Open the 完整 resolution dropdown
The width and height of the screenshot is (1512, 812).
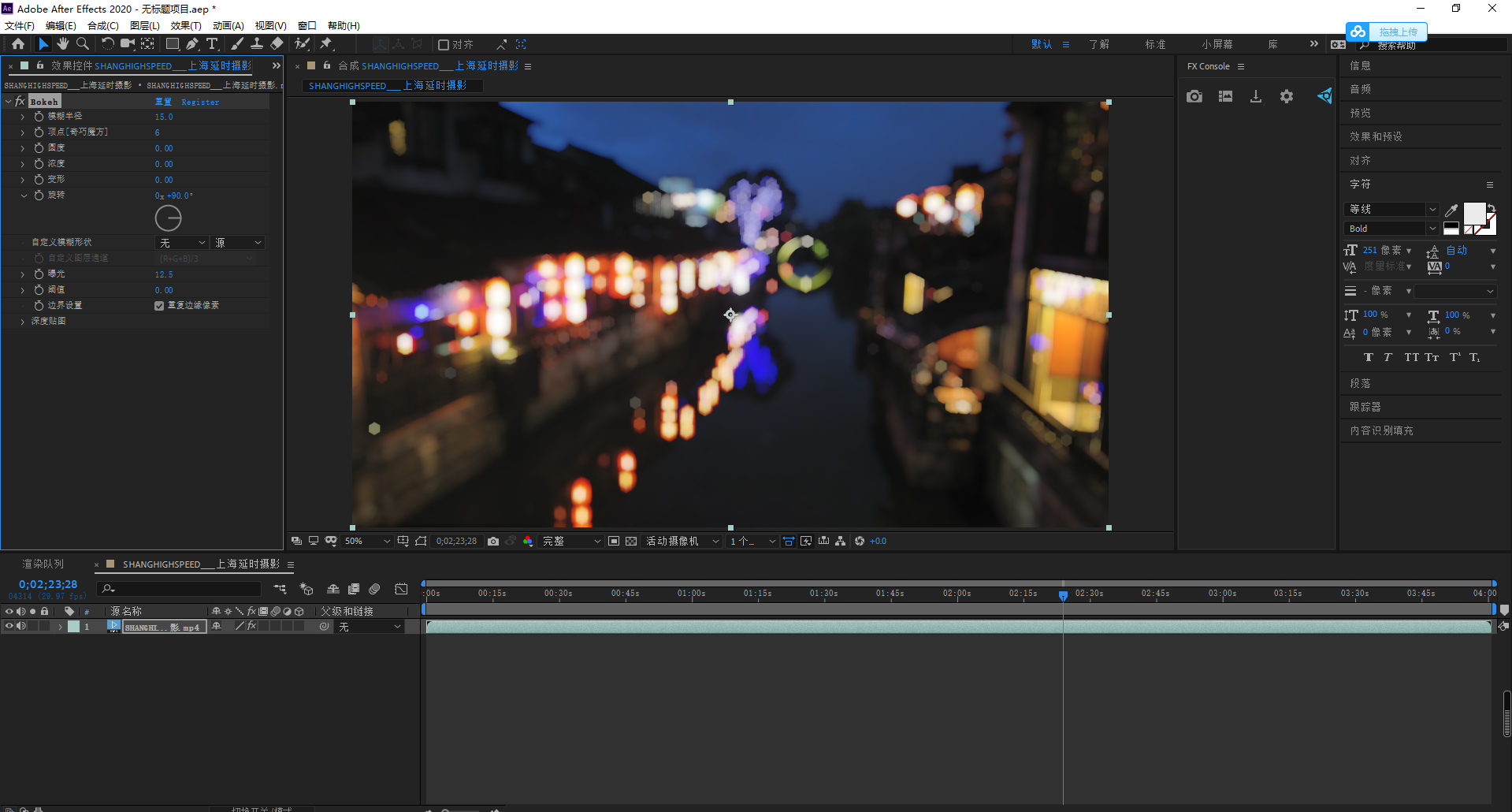click(571, 541)
